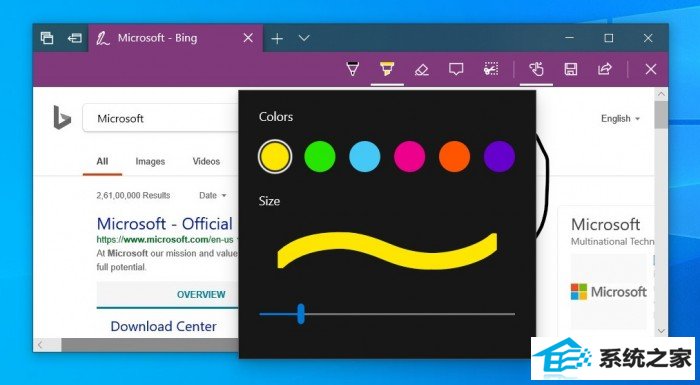The width and height of the screenshot is (700, 385).
Task: Exit web notes with purple bar X
Action: 651,69
